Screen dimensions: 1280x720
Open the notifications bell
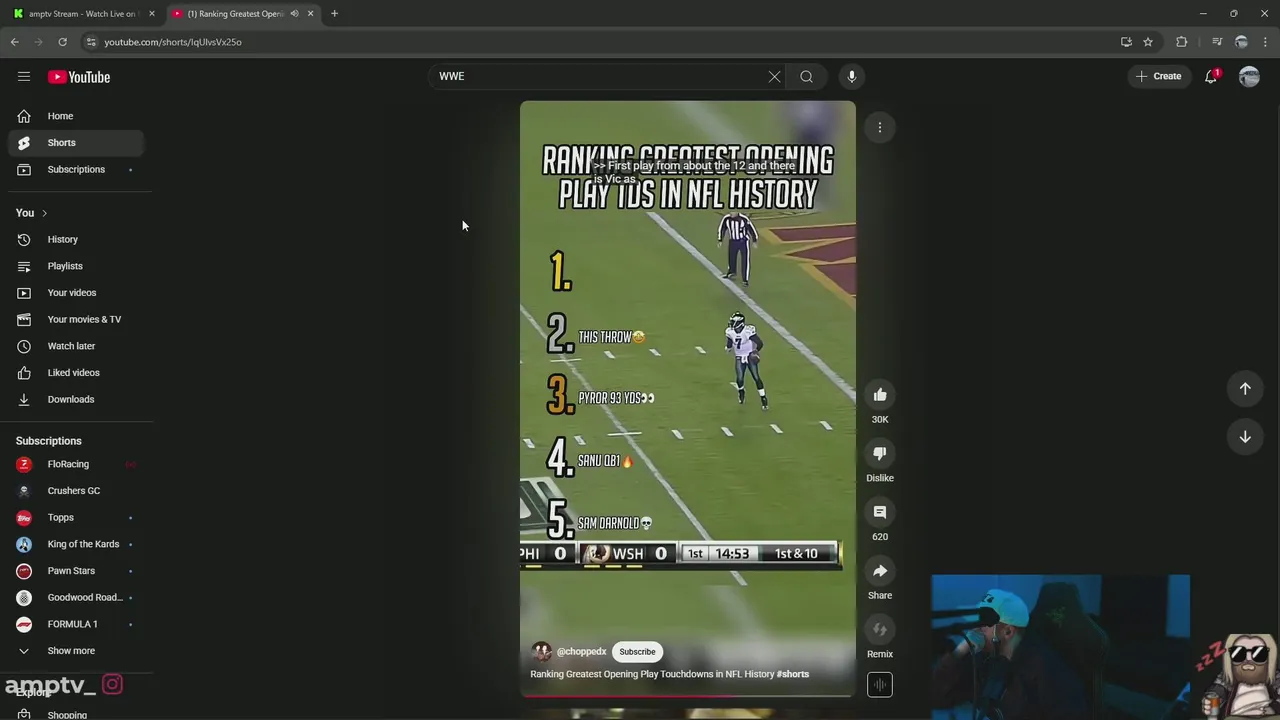tap(1211, 76)
